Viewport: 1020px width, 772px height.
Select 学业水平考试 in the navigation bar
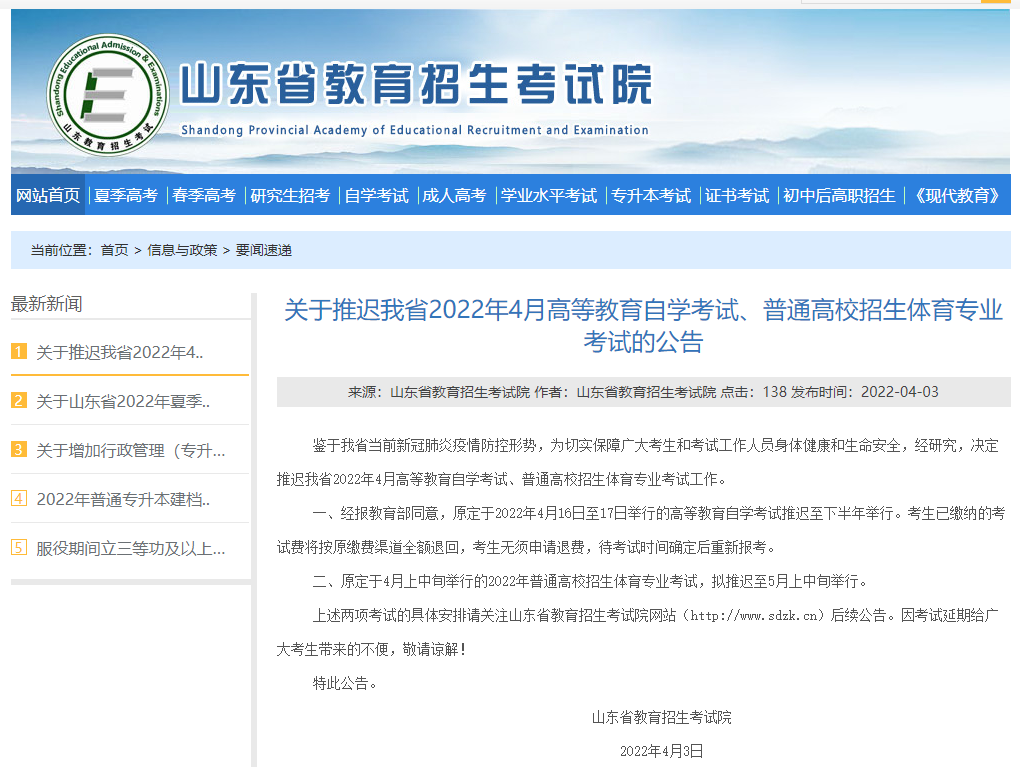(x=549, y=196)
